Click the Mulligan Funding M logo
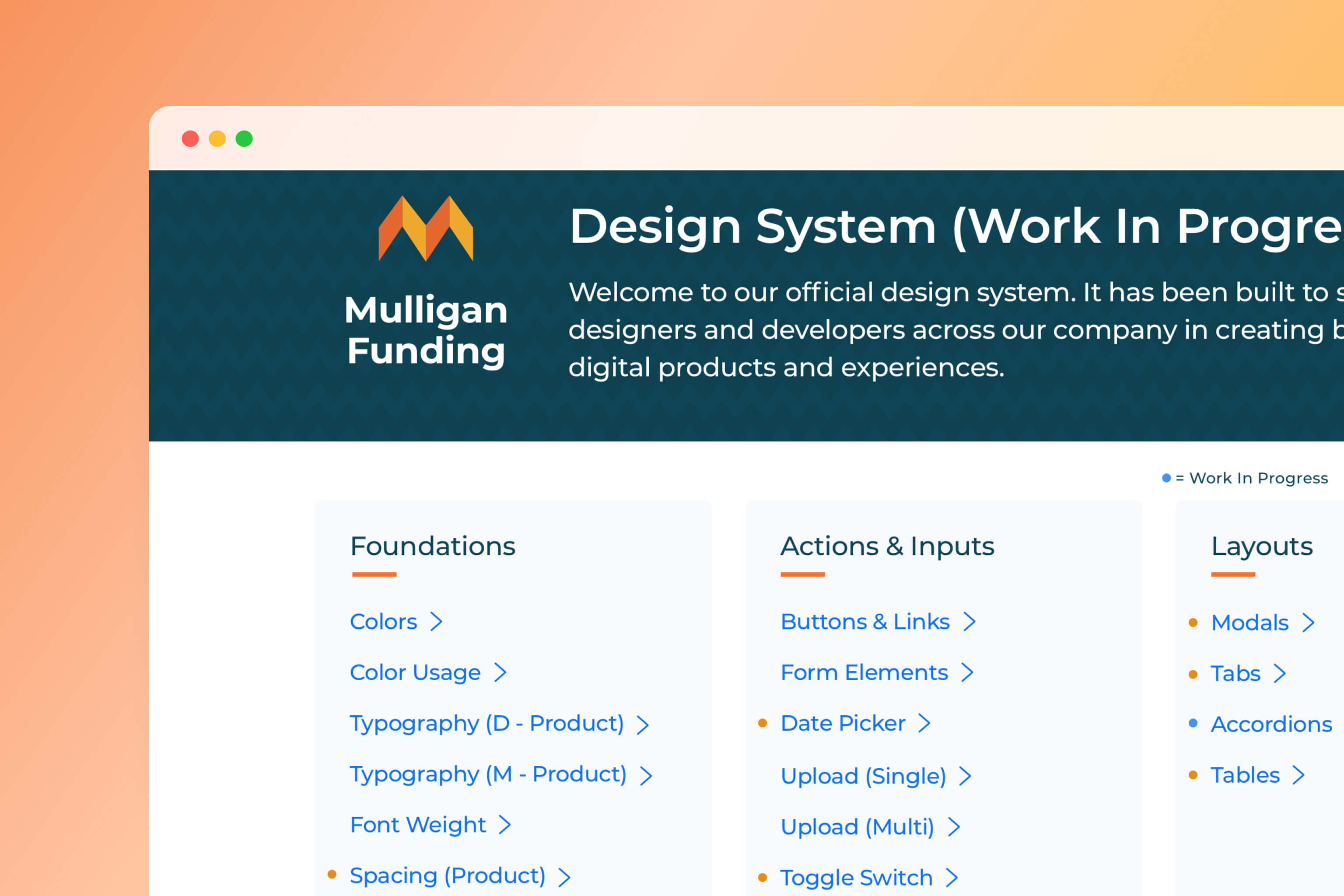The image size is (1344, 896). 426,228
